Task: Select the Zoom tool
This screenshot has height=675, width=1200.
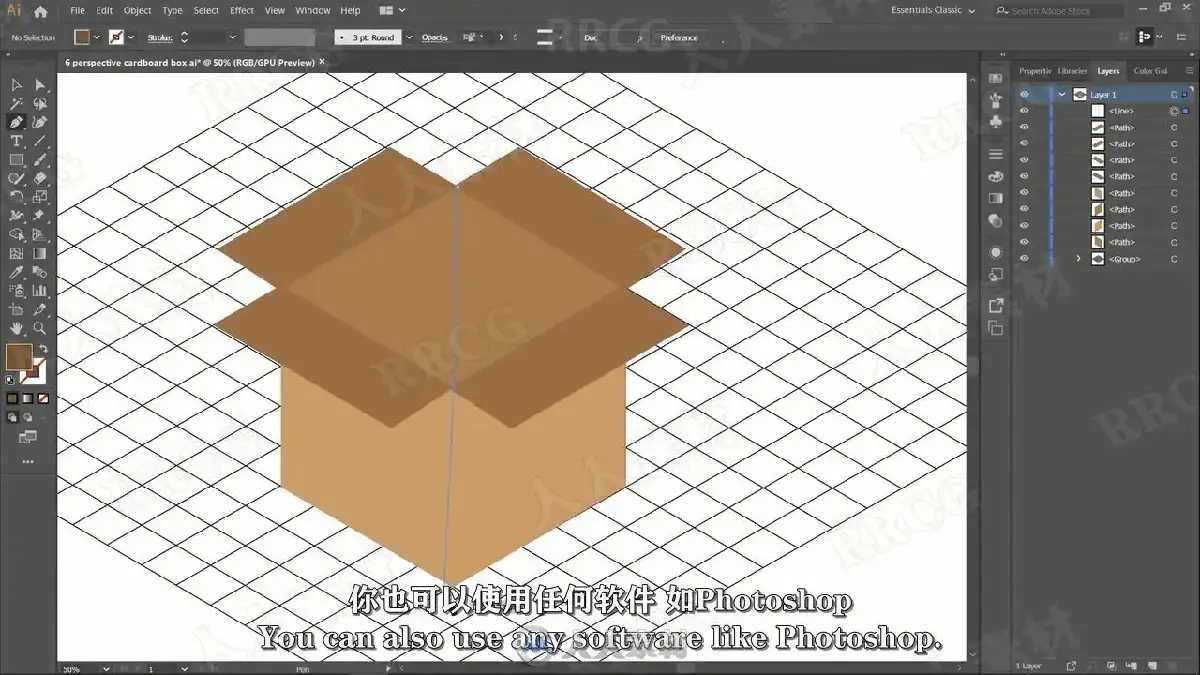Action: pyautogui.click(x=40, y=328)
